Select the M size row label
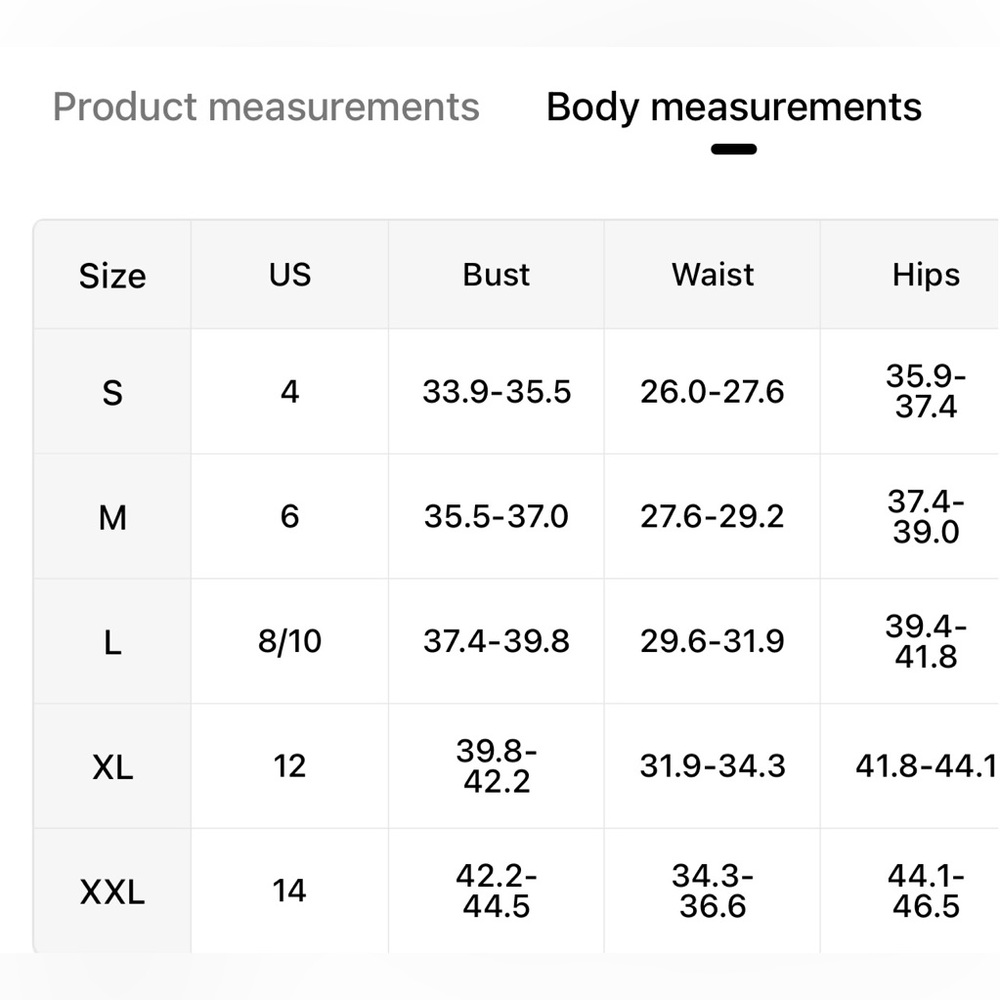Viewport: 1000px width, 1000px height. 112,517
